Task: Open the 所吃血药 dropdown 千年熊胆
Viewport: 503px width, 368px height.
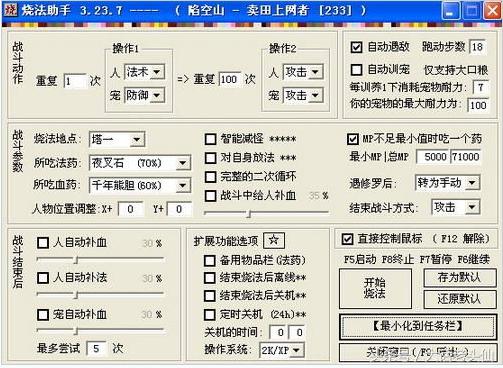Action: tap(140, 185)
